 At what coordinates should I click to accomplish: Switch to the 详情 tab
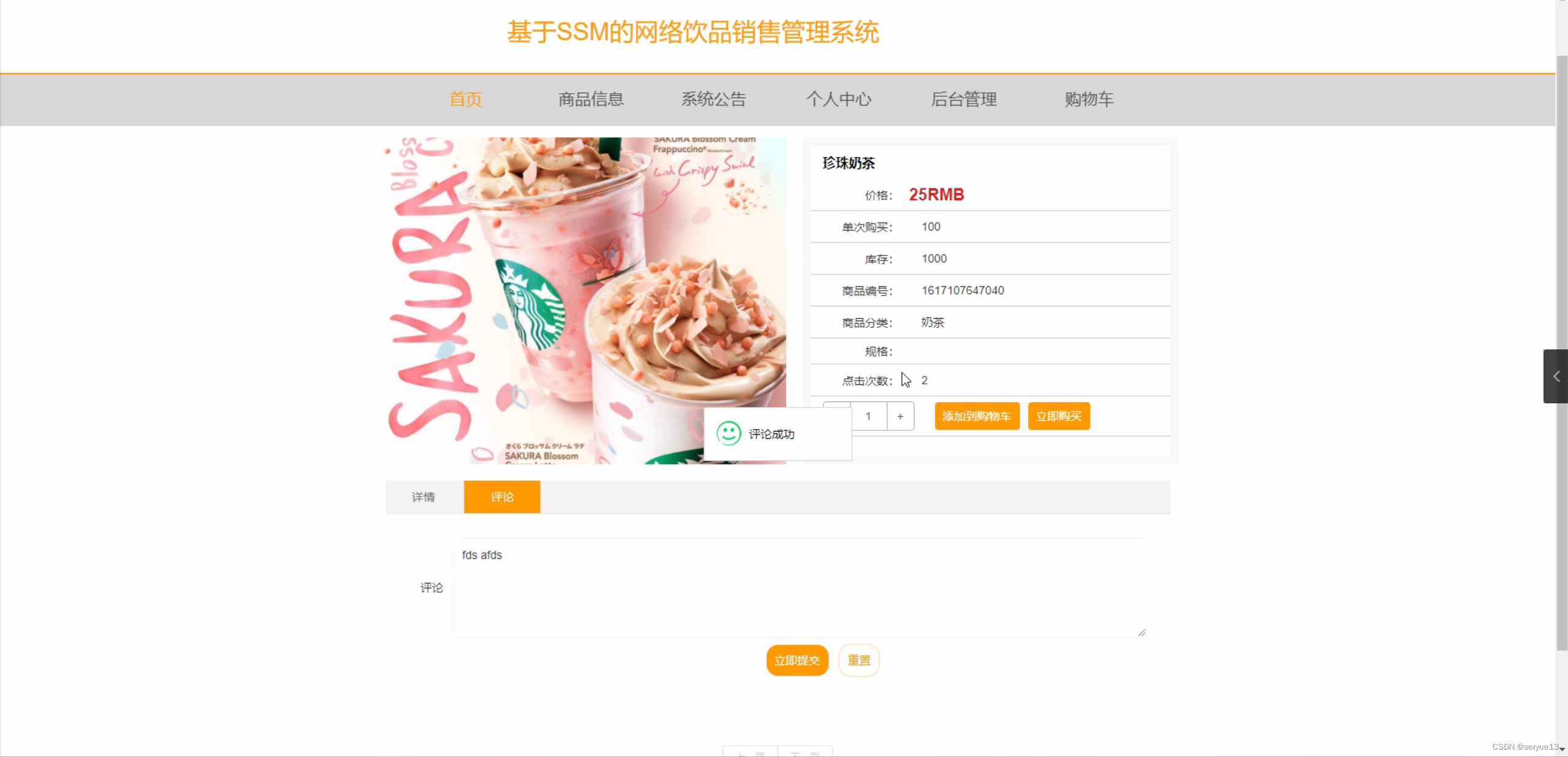(424, 496)
